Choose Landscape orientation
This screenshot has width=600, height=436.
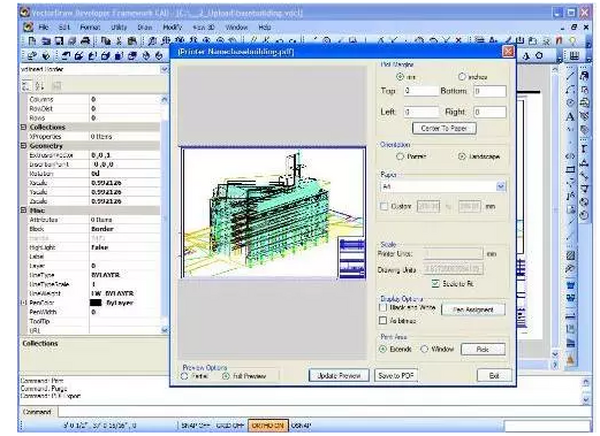(462, 156)
